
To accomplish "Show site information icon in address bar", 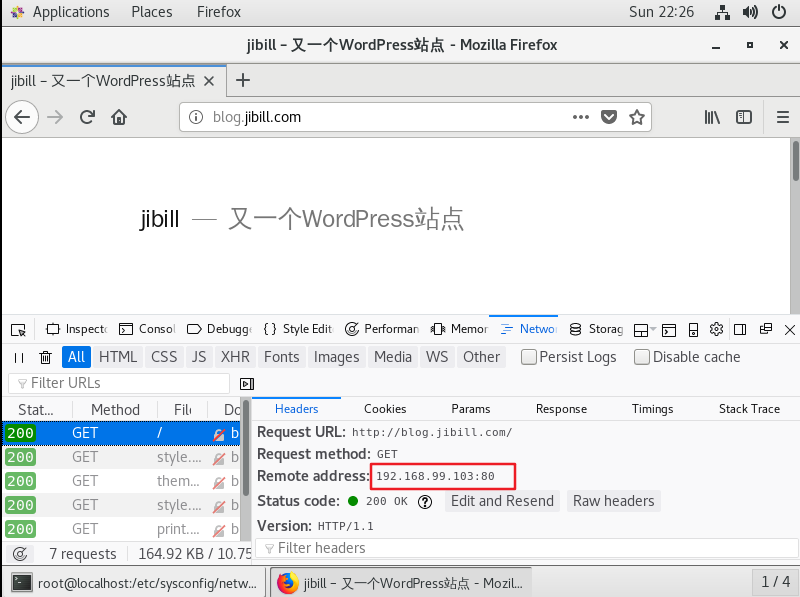I will (x=195, y=117).
